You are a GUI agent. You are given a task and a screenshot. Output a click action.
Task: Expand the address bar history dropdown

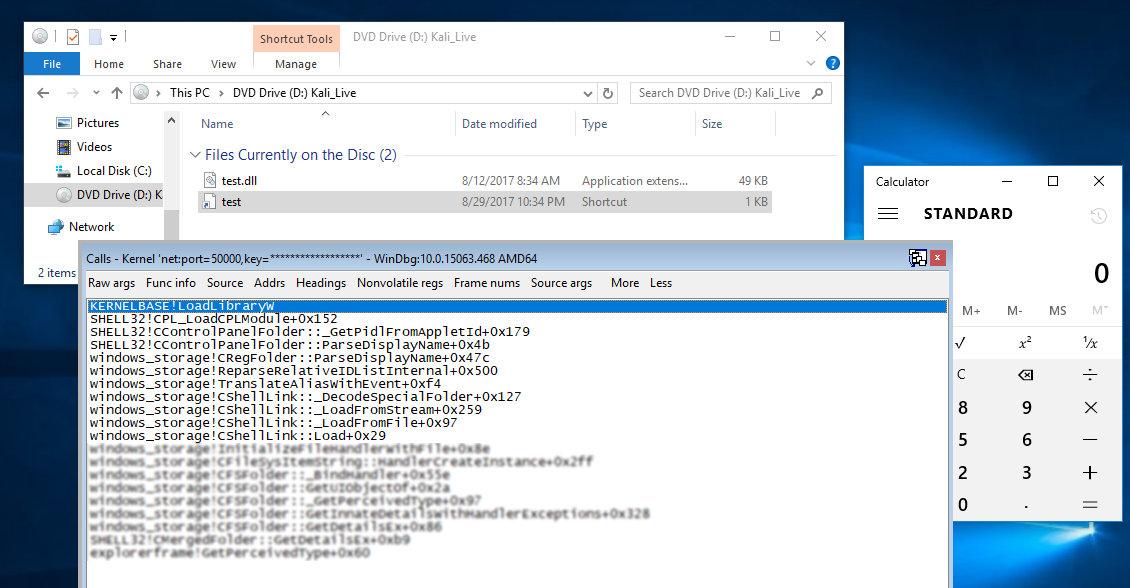click(588, 94)
